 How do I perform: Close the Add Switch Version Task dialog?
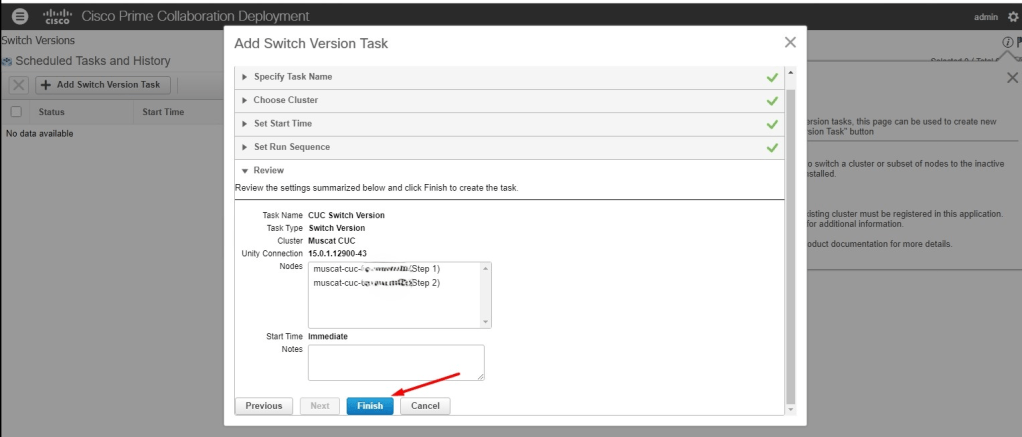790,42
